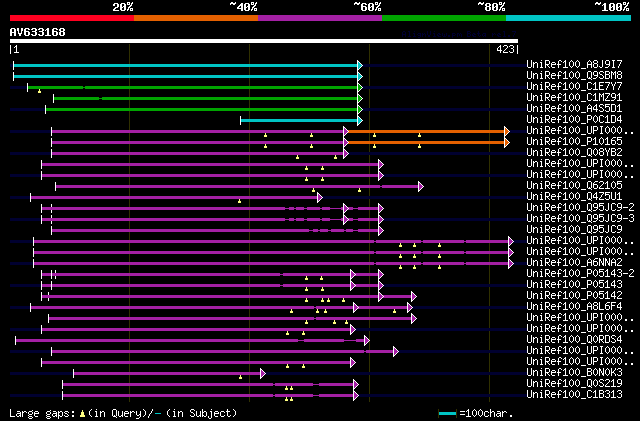Image resolution: width=640 pixels, height=421 pixels.
Task: Click the green alignment bar for C1MZ91
Action: click(x=206, y=98)
